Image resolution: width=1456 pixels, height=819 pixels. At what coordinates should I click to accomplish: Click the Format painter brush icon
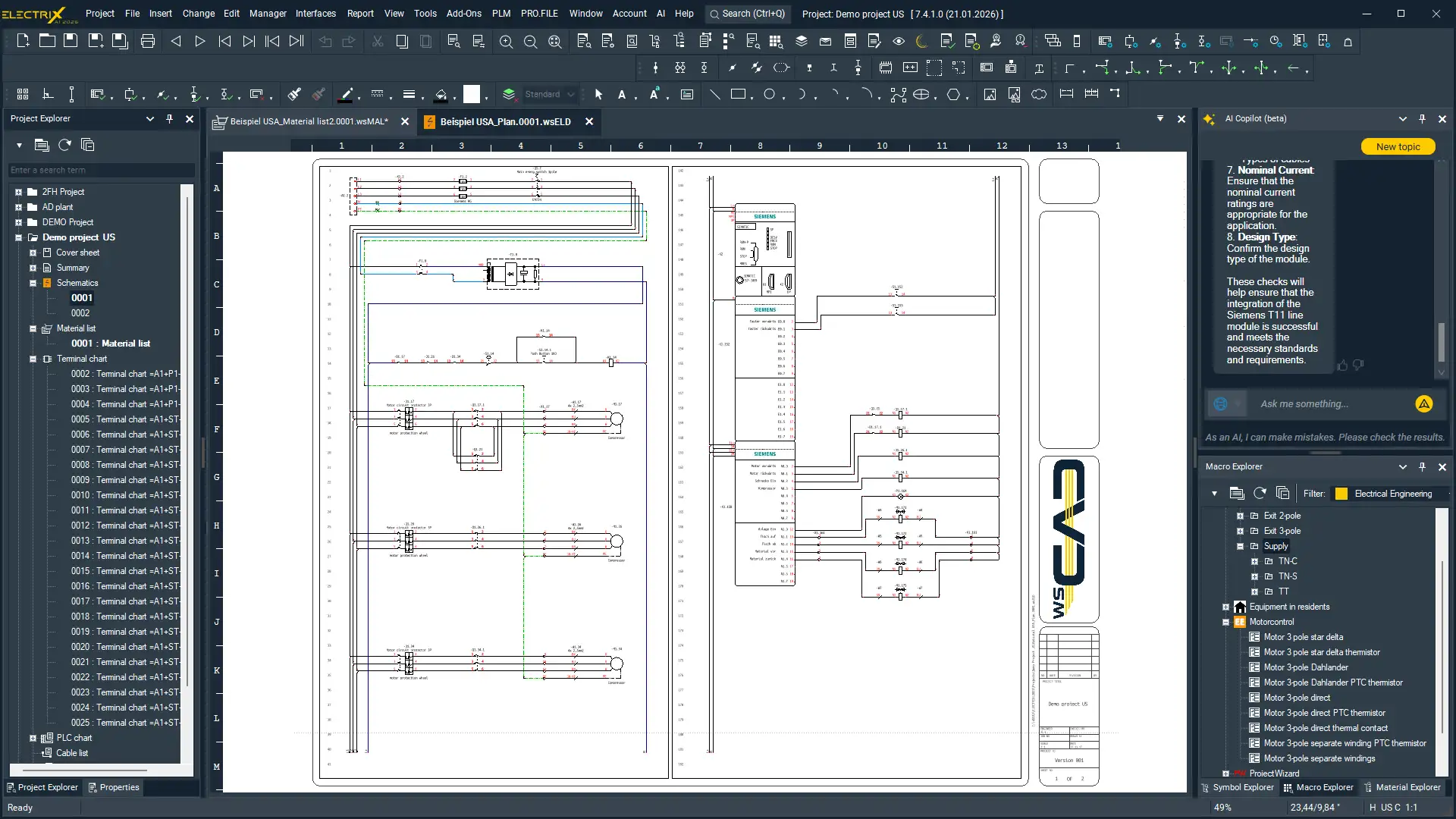294,95
